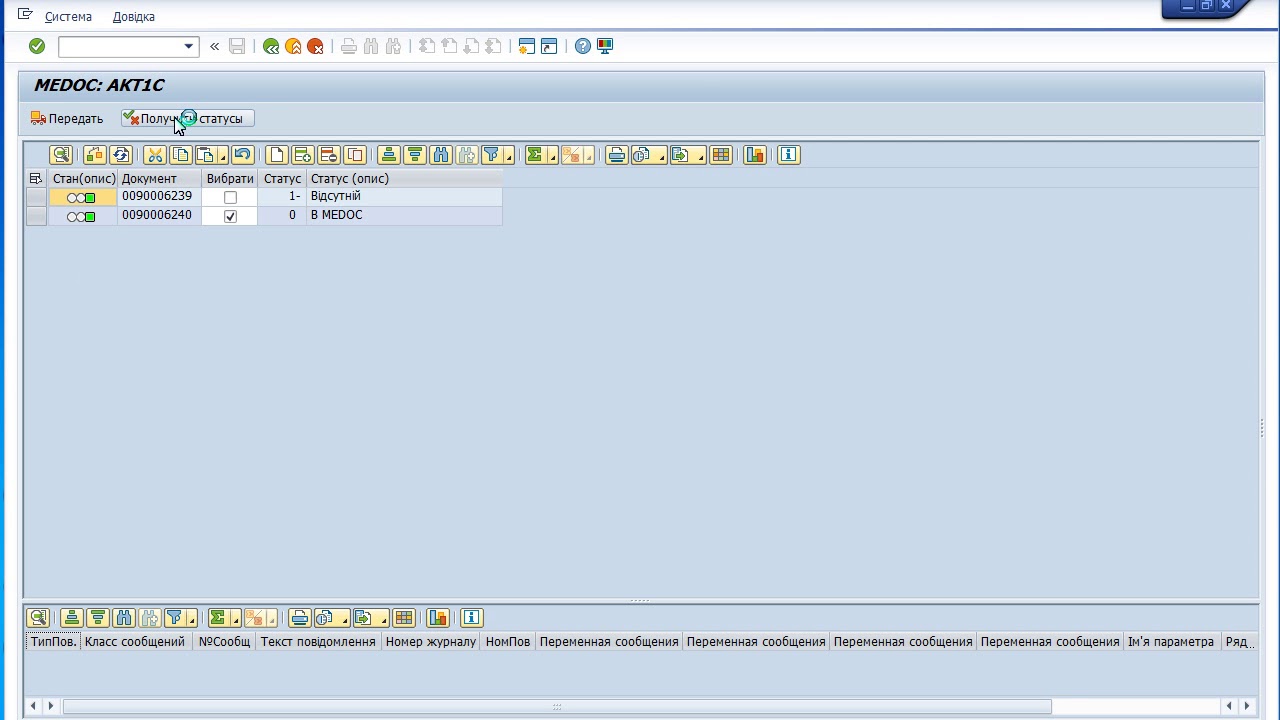Click document number 0090006239 cell
Screen dimensions: 1280x720
[x=159, y=197]
